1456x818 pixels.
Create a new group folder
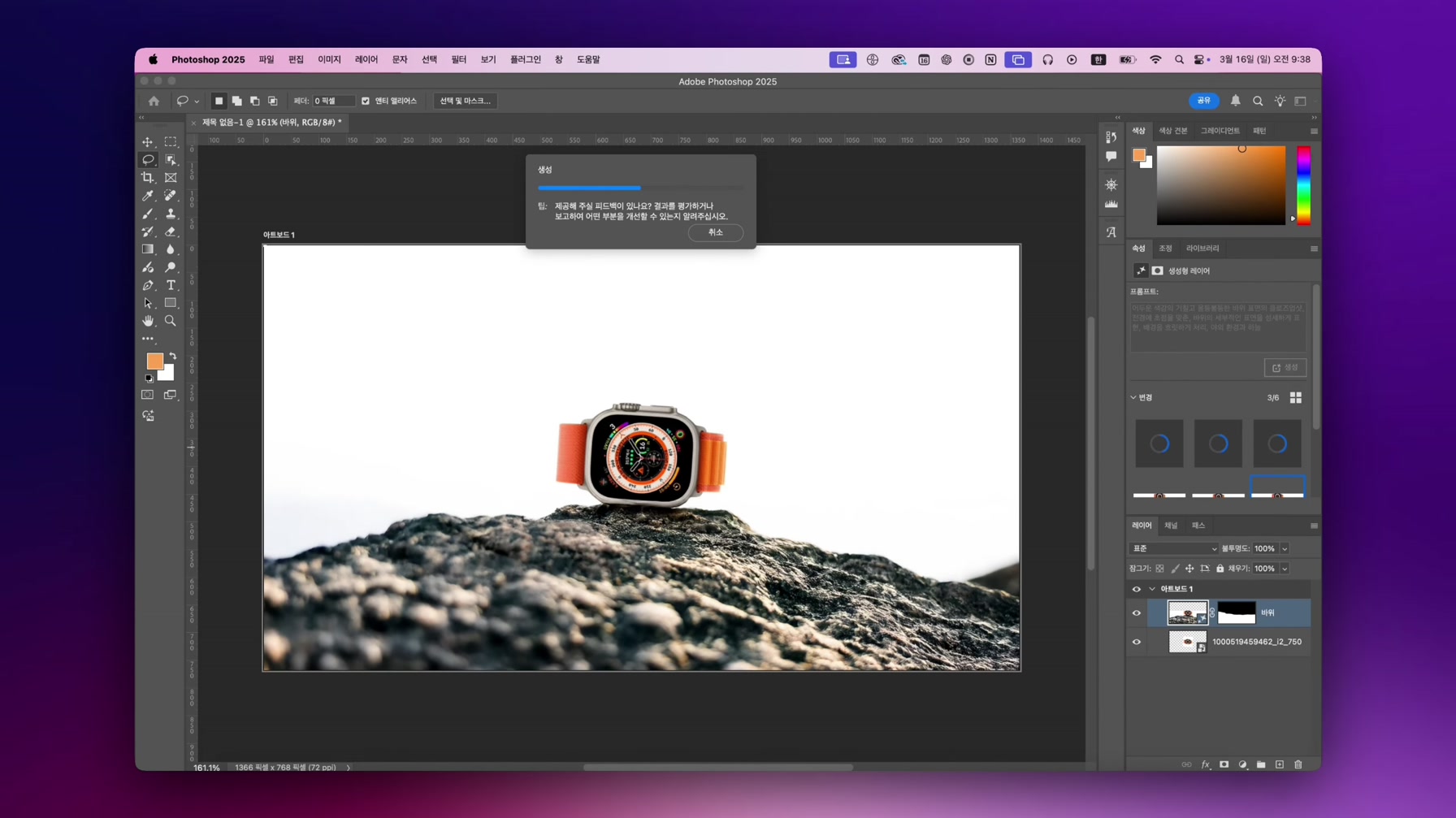tap(1261, 764)
